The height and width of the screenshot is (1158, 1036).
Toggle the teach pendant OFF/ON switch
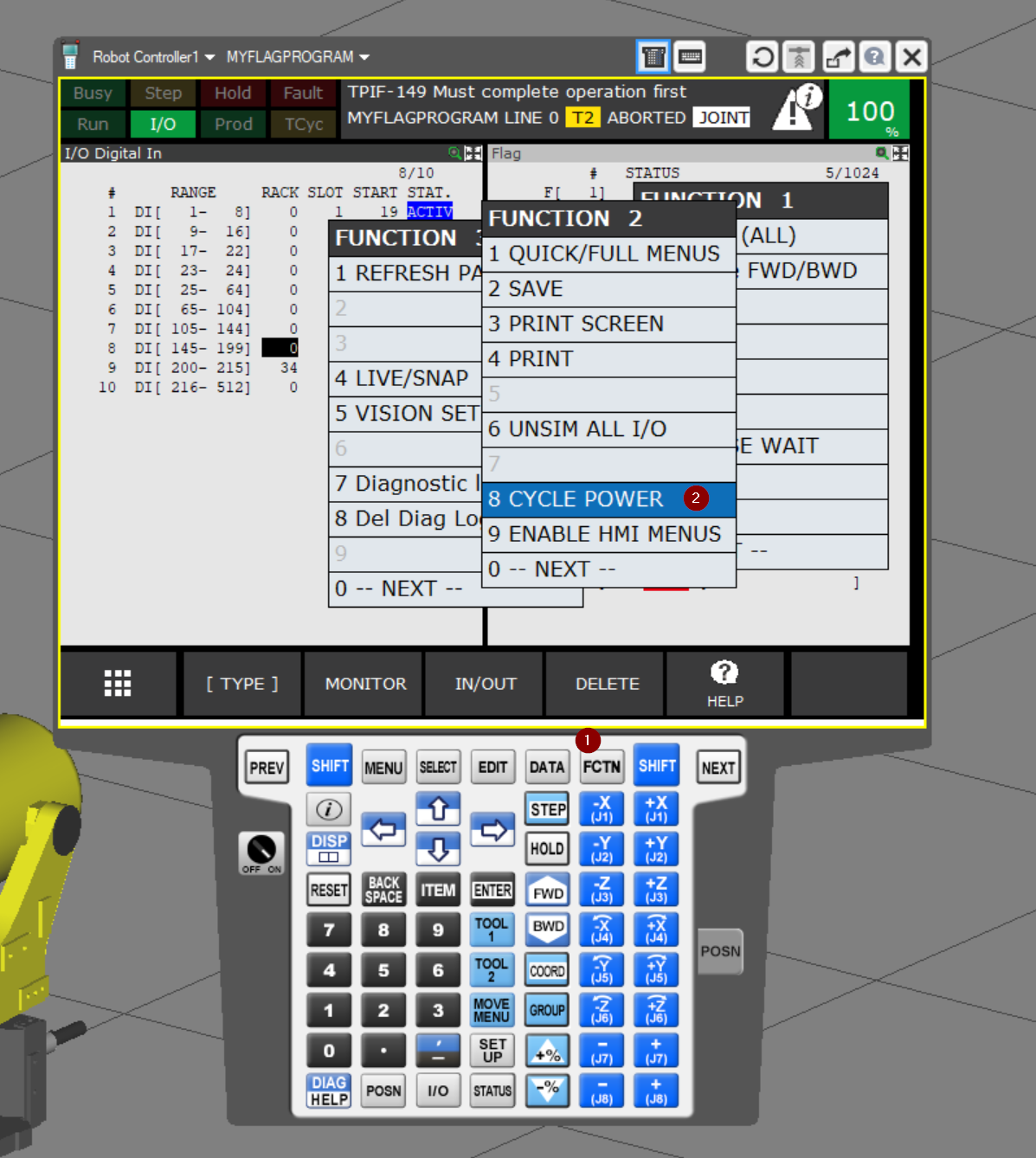coord(261,853)
